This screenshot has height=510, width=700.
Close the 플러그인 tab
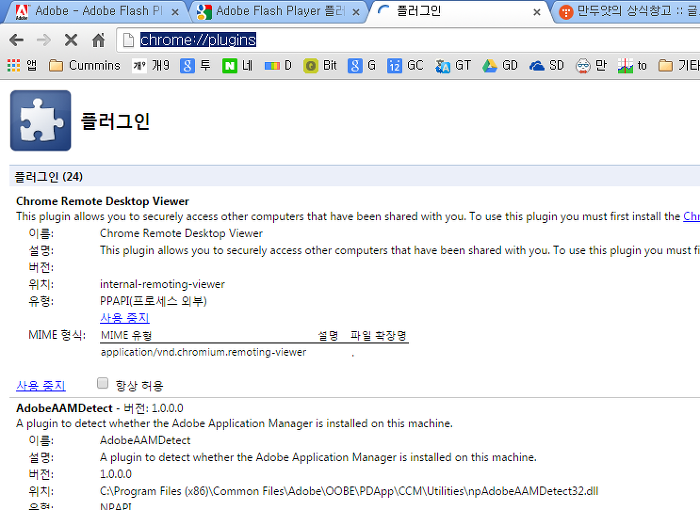[537, 12]
